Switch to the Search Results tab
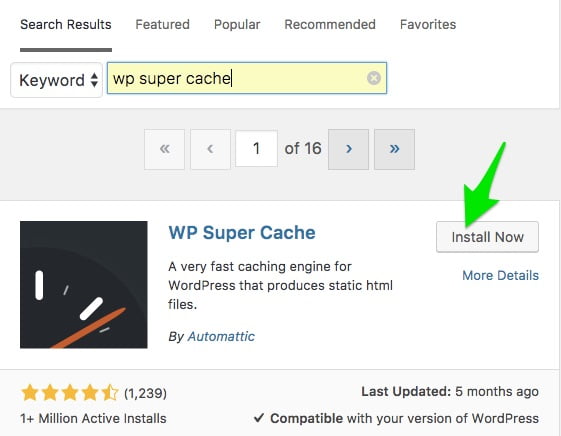 pos(66,24)
